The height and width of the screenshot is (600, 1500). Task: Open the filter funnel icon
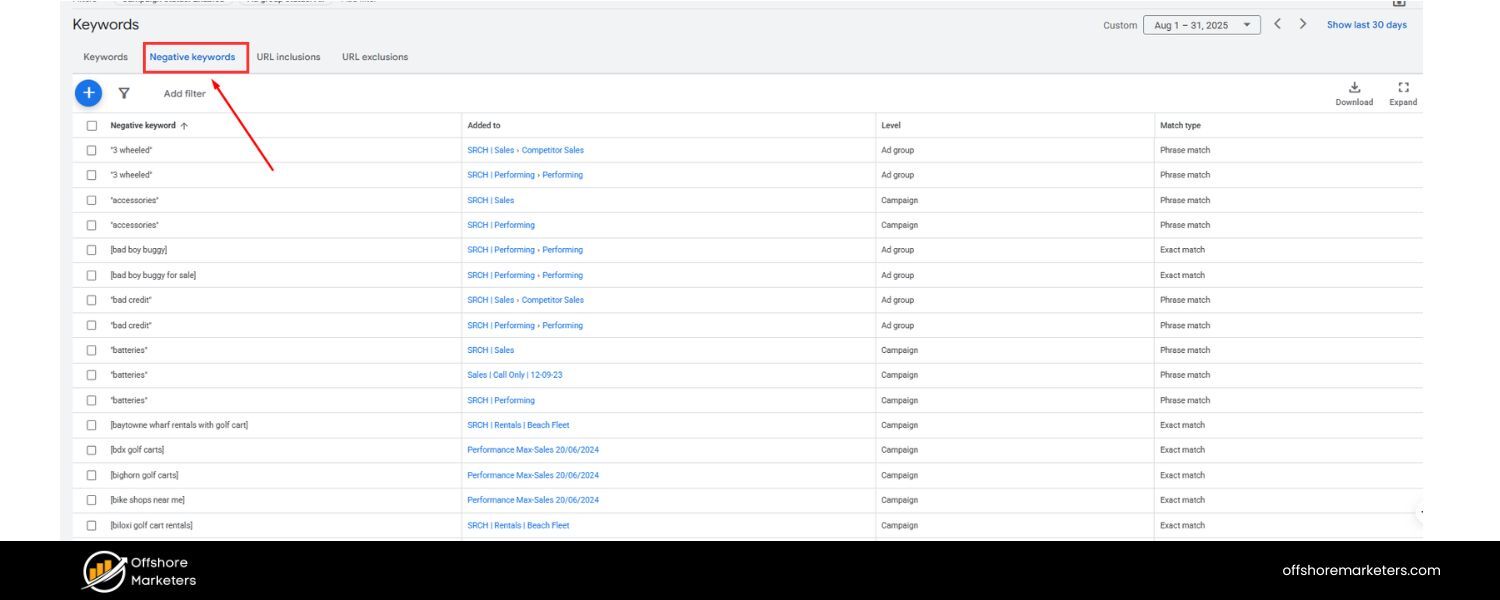point(124,92)
